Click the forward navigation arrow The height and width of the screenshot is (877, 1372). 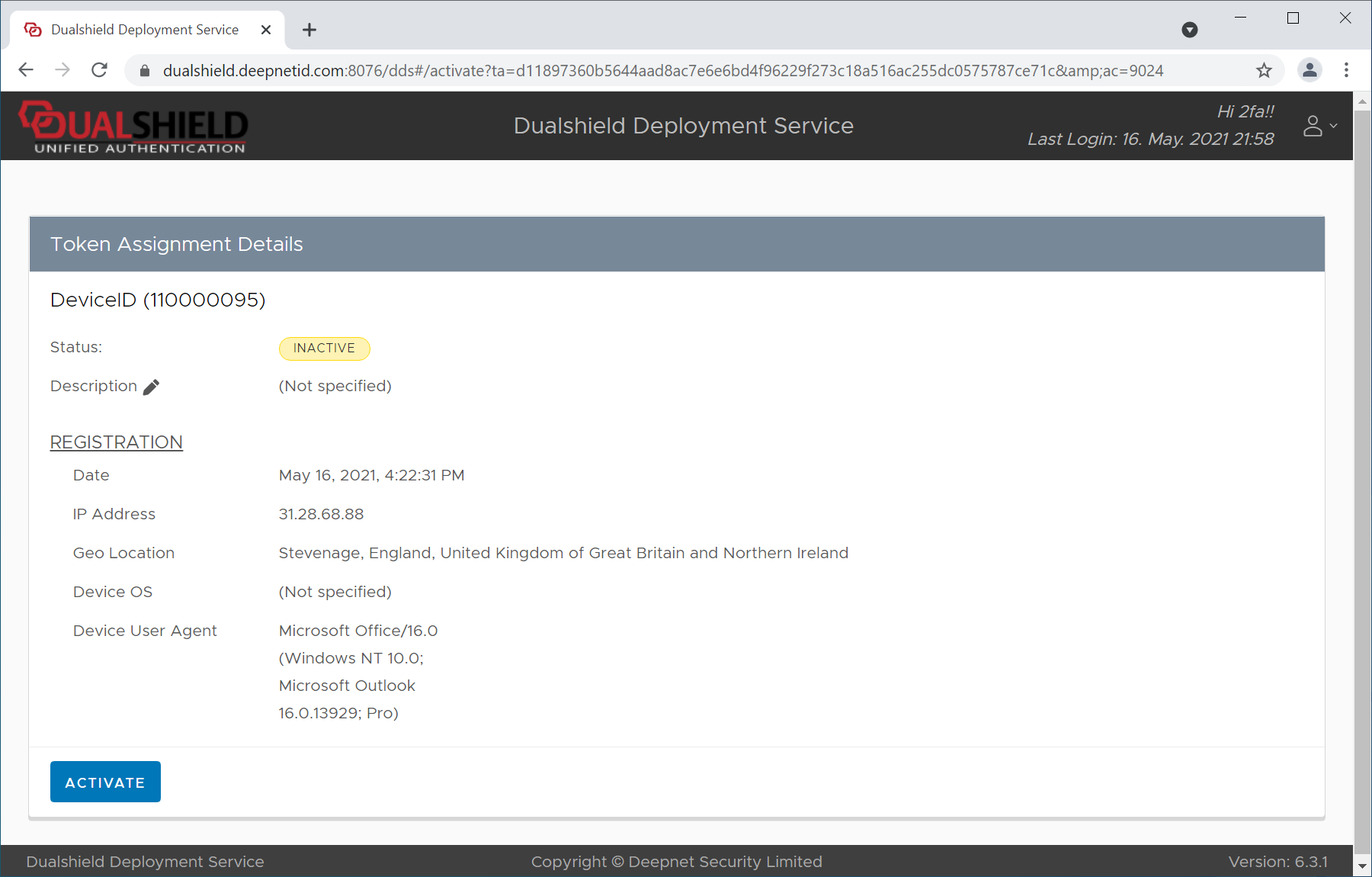(x=63, y=70)
